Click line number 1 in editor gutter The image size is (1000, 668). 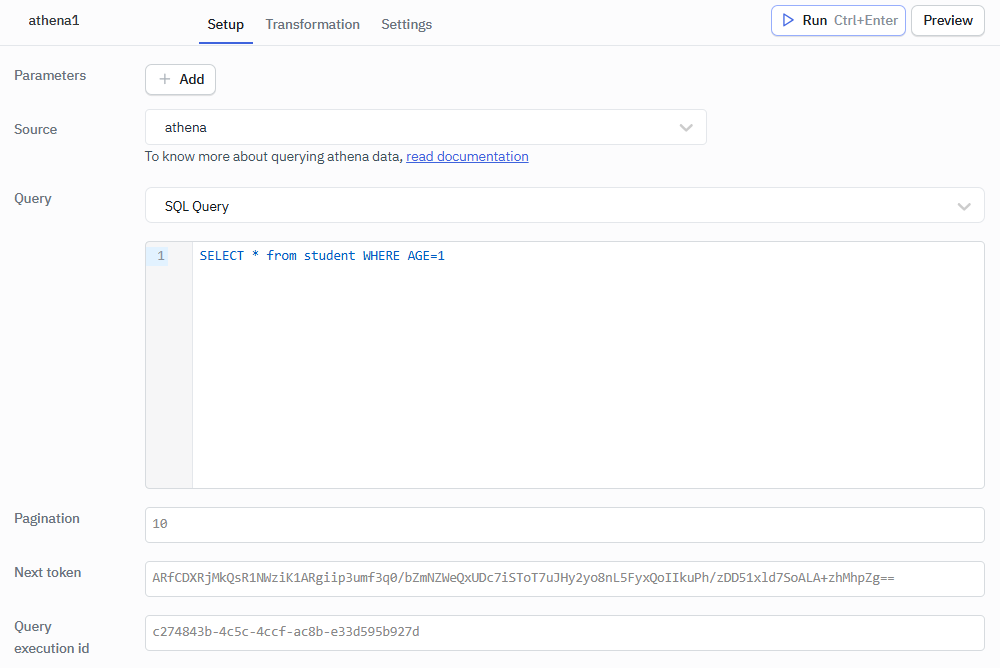coord(161,256)
